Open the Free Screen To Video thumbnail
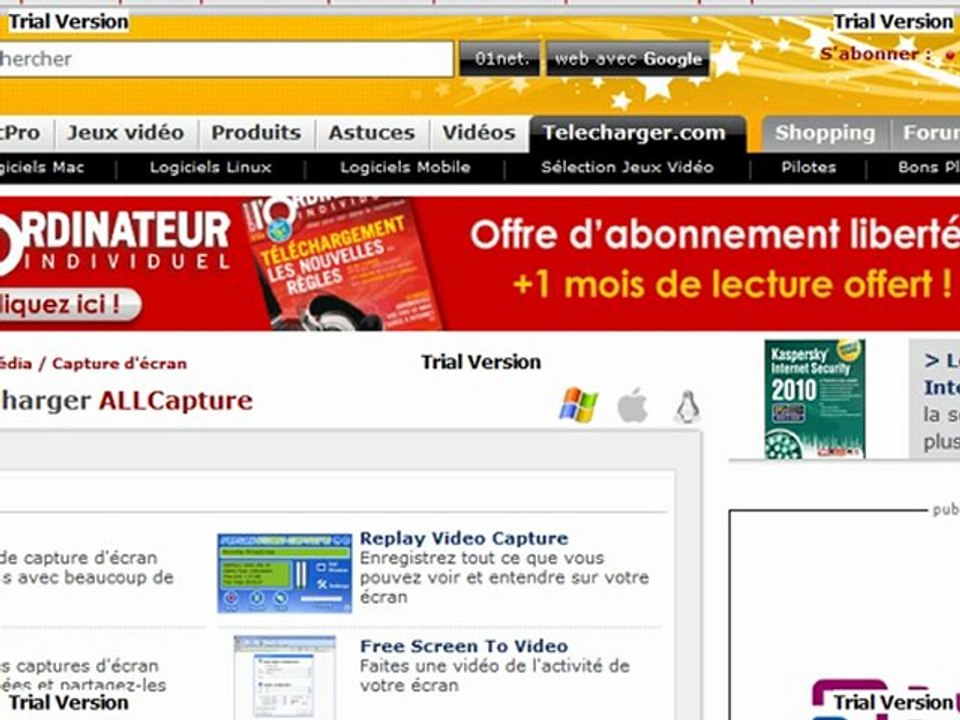960x720 pixels. coord(285,678)
